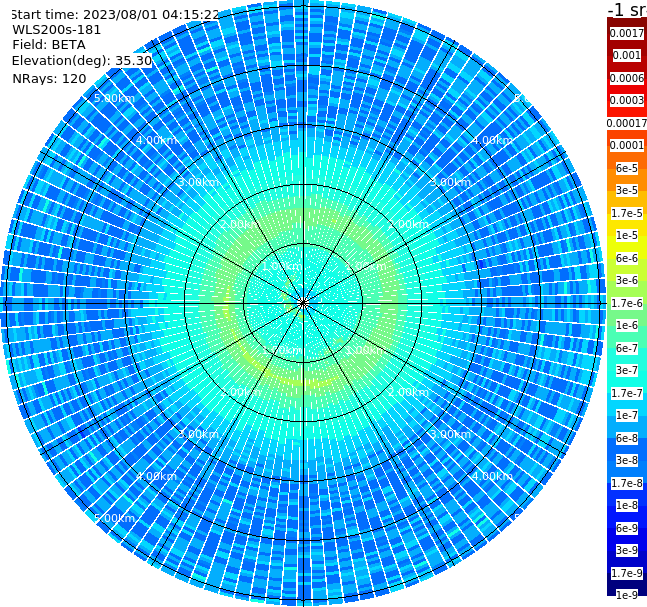Select the lower-left 4.00km range ring label
Viewport: 647px width, 607px height.
(x=156, y=476)
